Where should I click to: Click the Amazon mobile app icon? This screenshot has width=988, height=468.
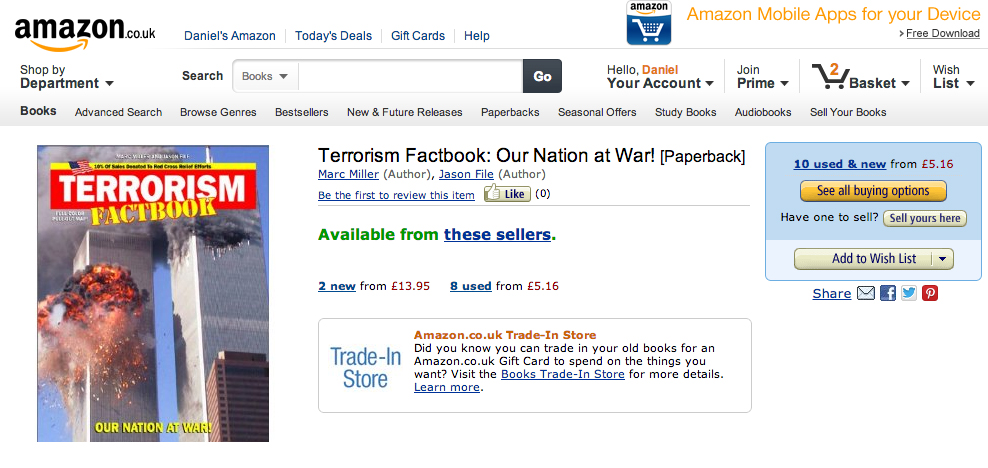(648, 23)
